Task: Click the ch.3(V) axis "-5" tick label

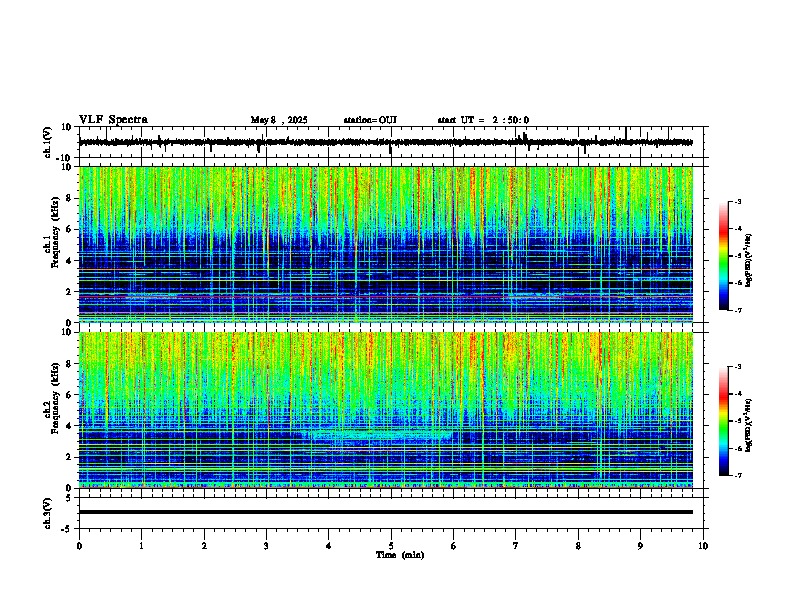Action: [68, 529]
